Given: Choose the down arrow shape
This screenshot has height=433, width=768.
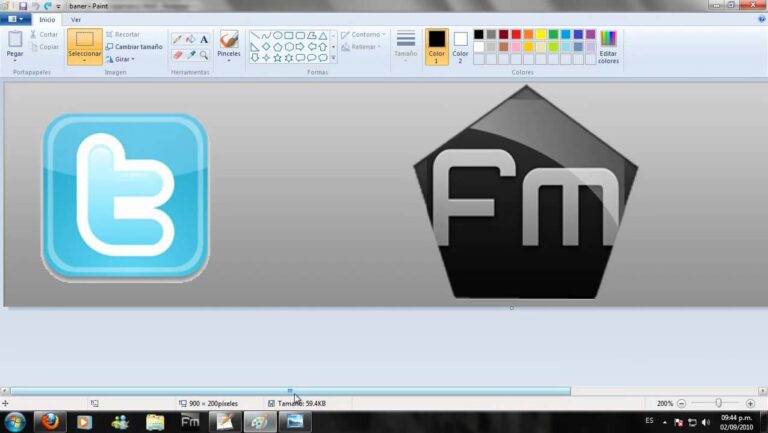Looking at the screenshot, I should (x=255, y=58).
